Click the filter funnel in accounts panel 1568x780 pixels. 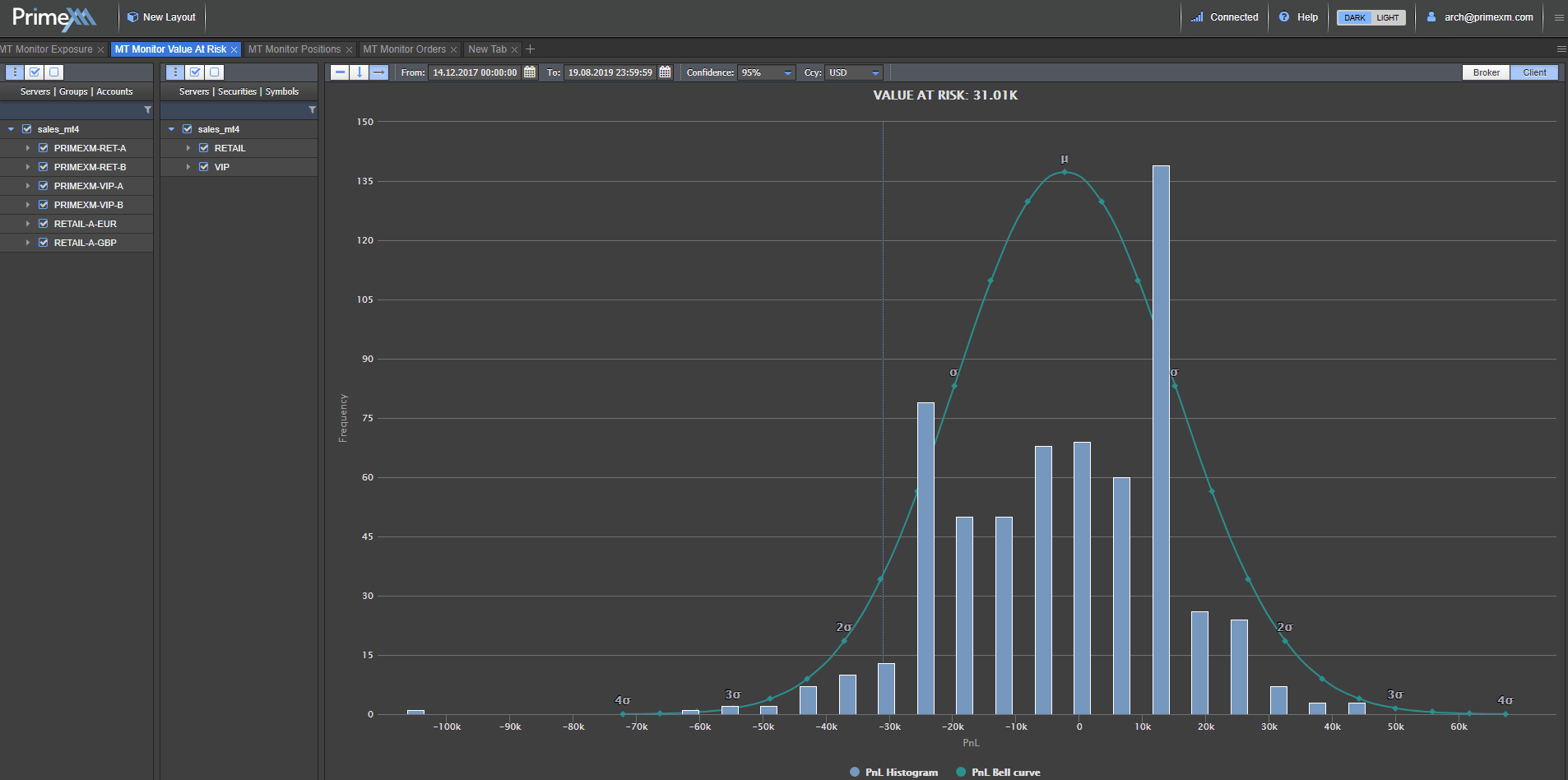tap(148, 110)
